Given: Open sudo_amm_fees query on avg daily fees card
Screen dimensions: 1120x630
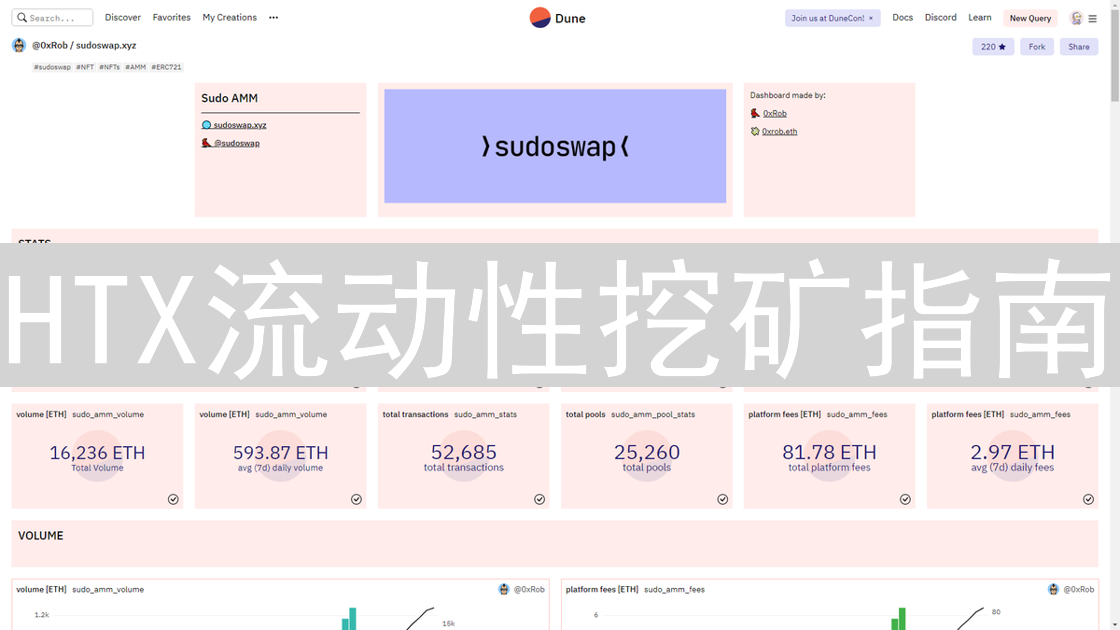Looking at the screenshot, I should [1040, 414].
